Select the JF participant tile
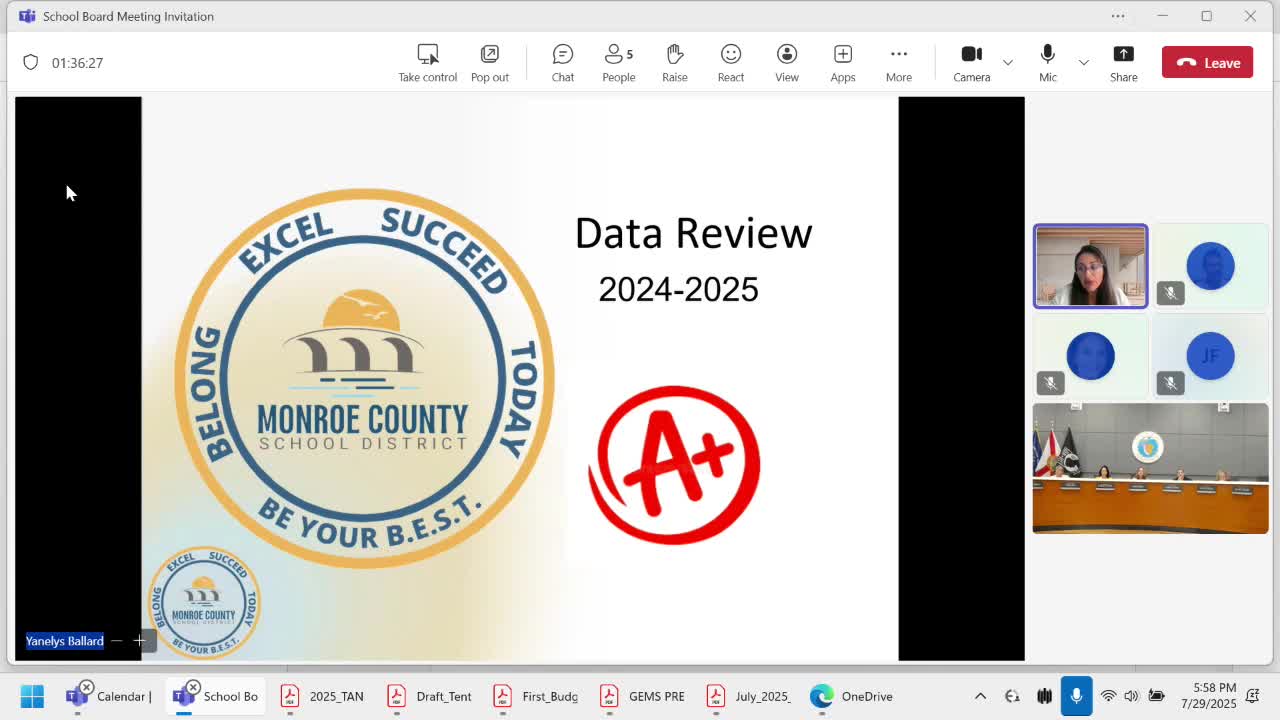The height and width of the screenshot is (720, 1280). point(1210,356)
